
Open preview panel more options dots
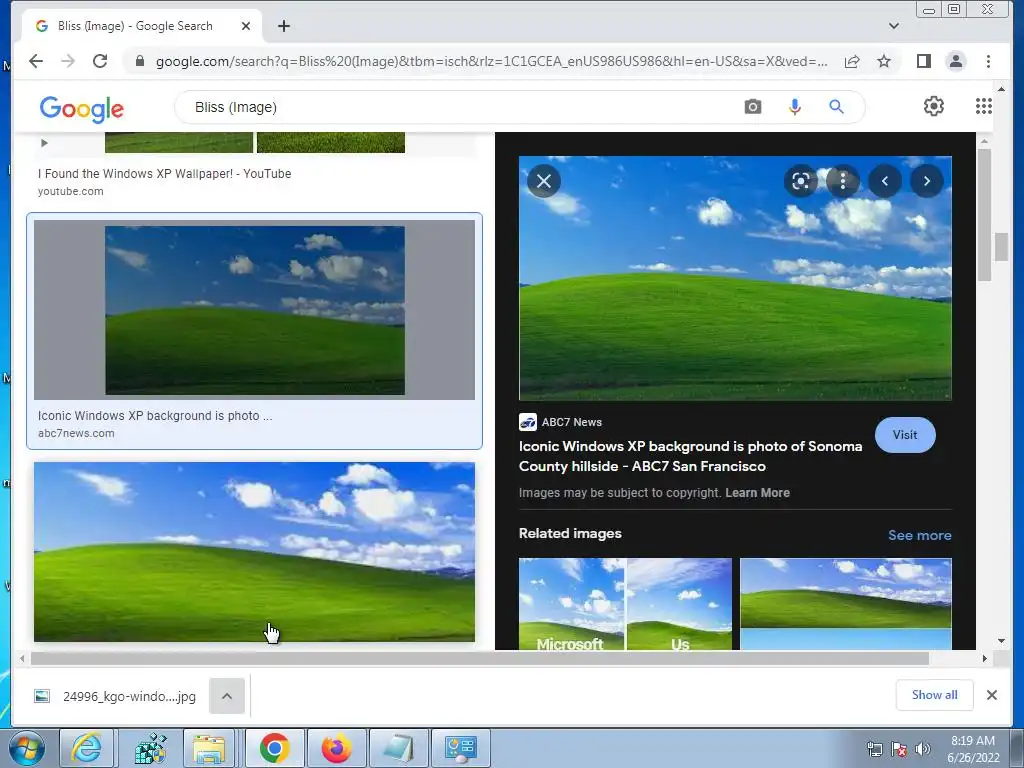(x=843, y=181)
